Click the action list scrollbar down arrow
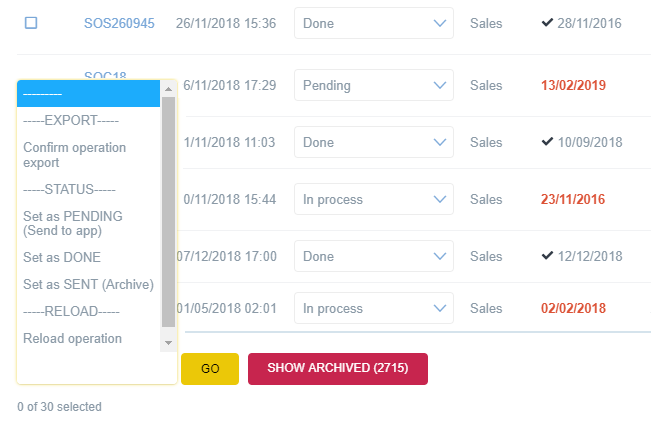The width and height of the screenshot is (651, 428). click(168, 343)
